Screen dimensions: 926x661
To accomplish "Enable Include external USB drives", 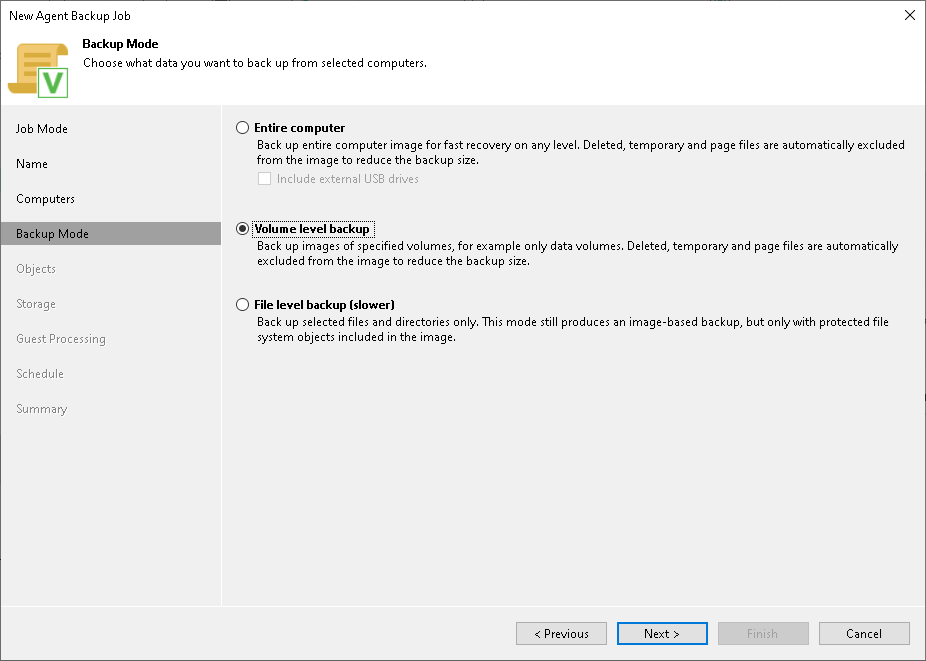I will (x=264, y=178).
